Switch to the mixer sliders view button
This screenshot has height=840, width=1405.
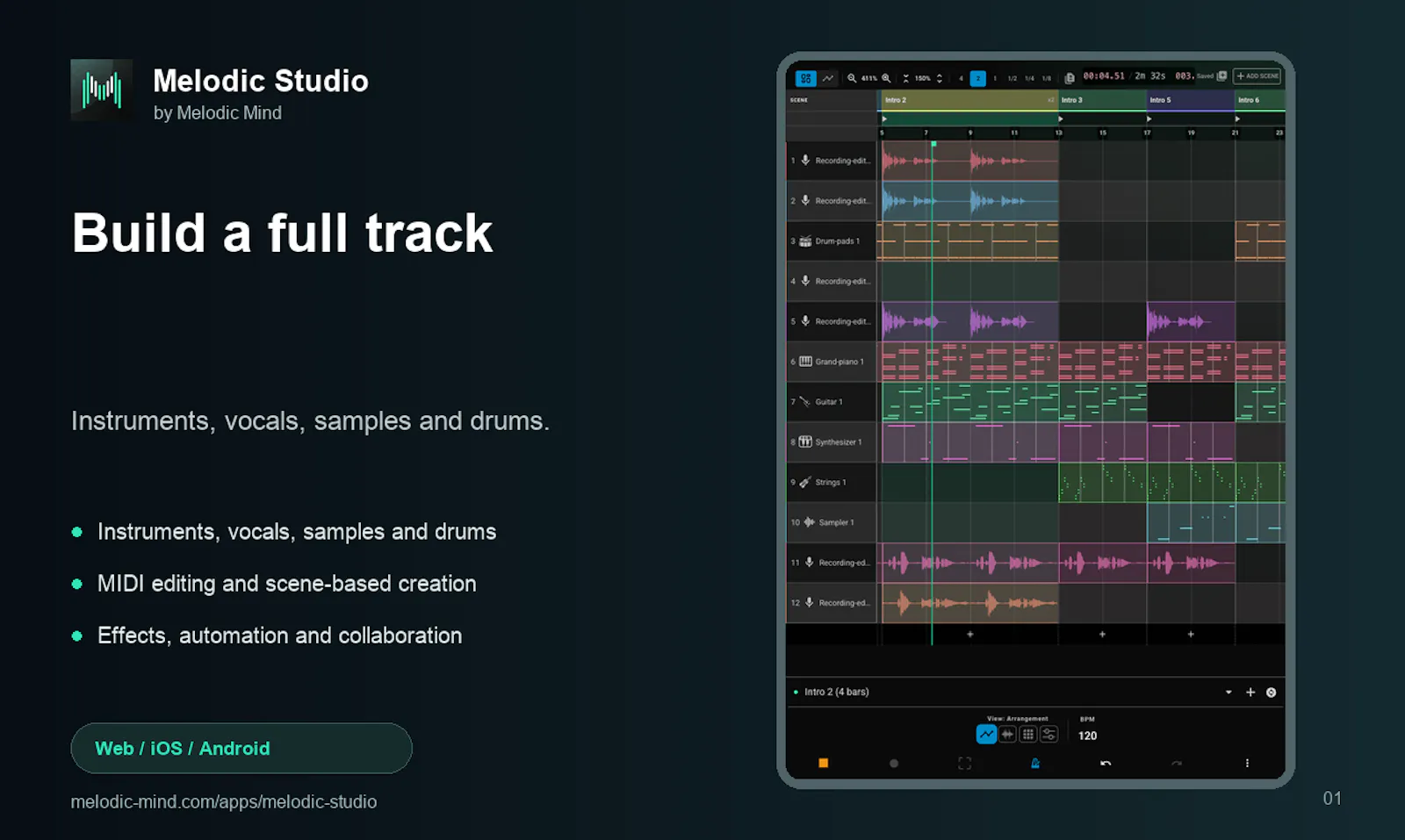point(1048,735)
